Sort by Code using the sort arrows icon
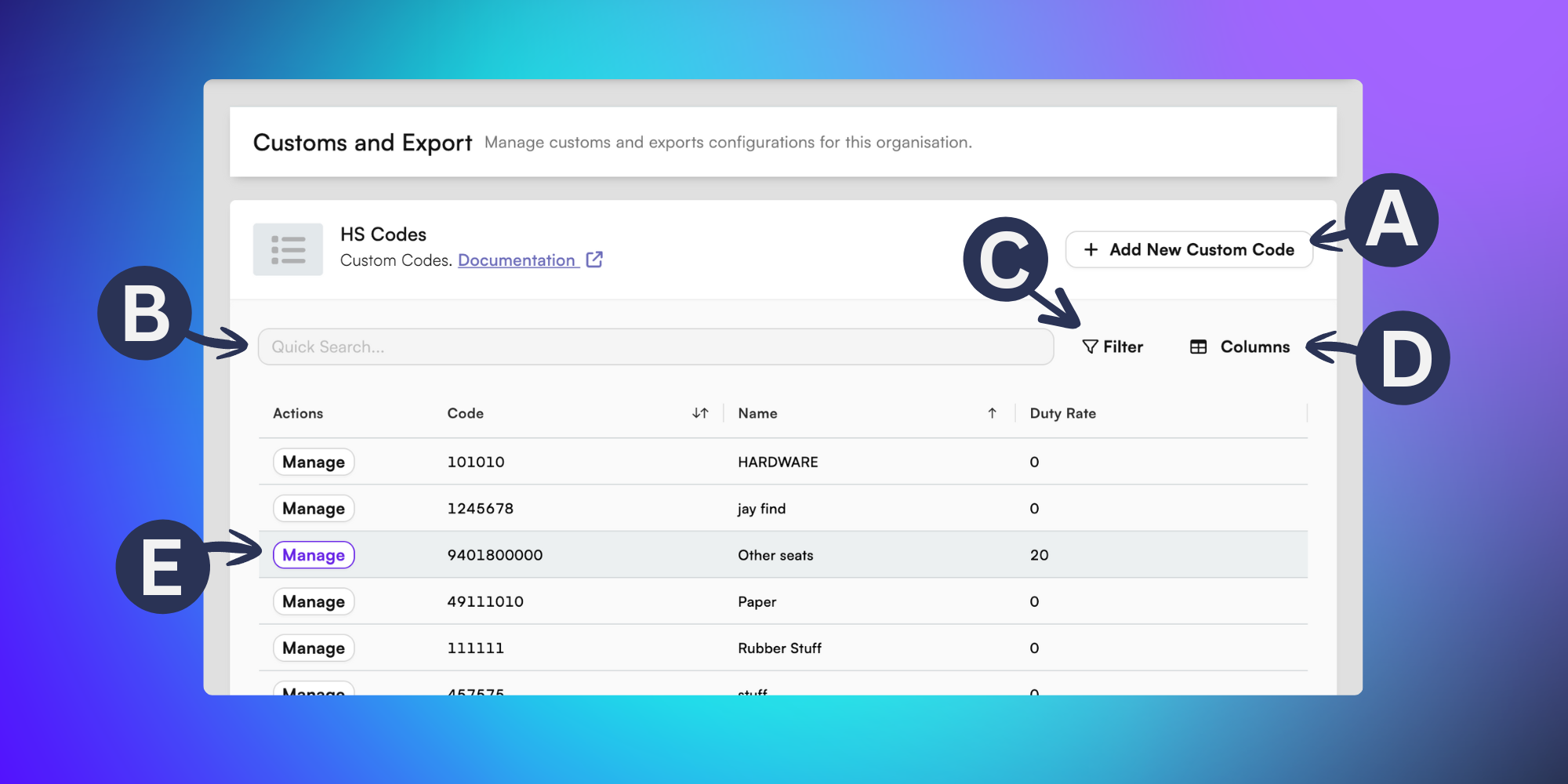Viewport: 1568px width, 784px height. [x=700, y=413]
